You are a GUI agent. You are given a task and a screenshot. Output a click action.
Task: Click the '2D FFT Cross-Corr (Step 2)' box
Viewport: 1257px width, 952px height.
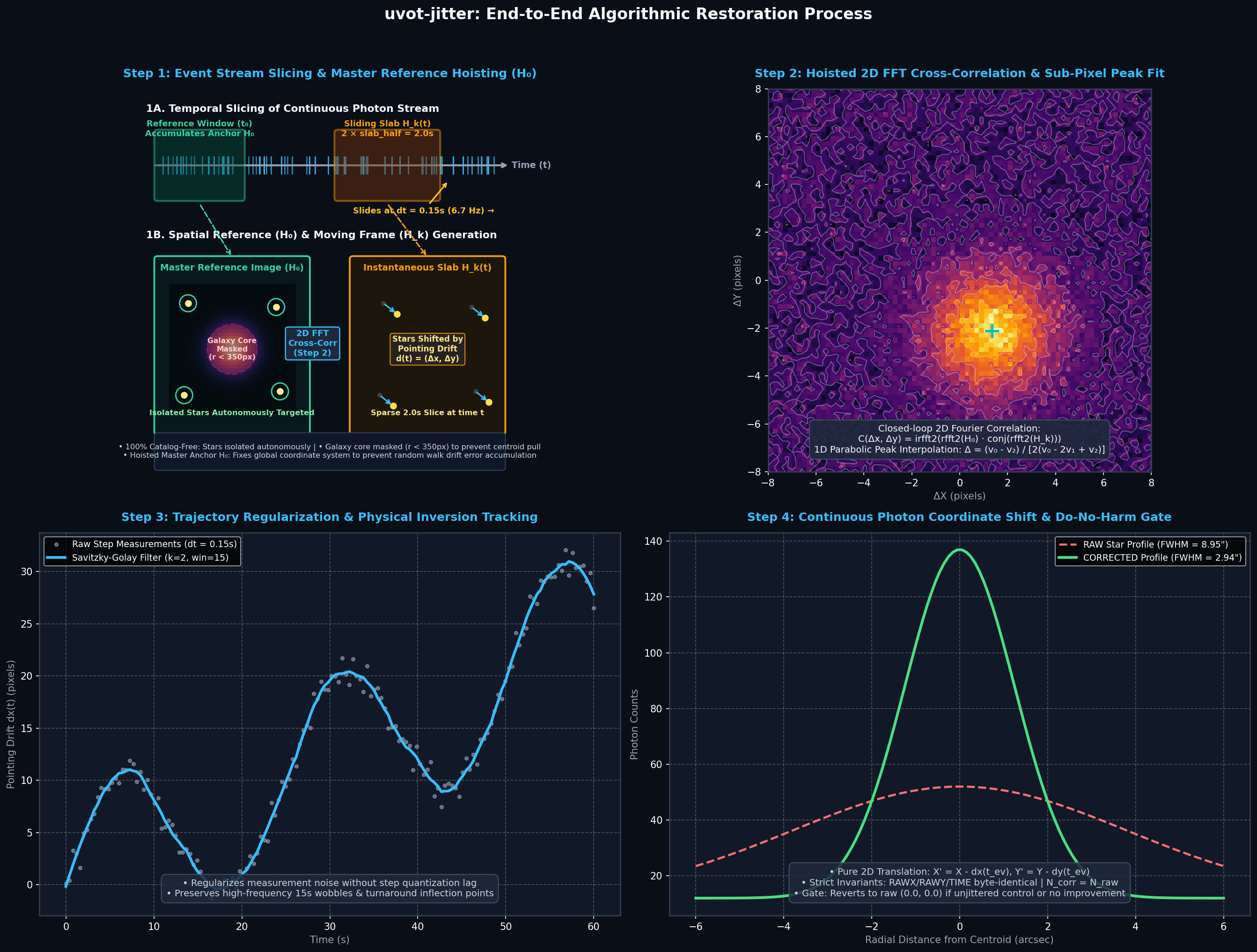pos(313,343)
